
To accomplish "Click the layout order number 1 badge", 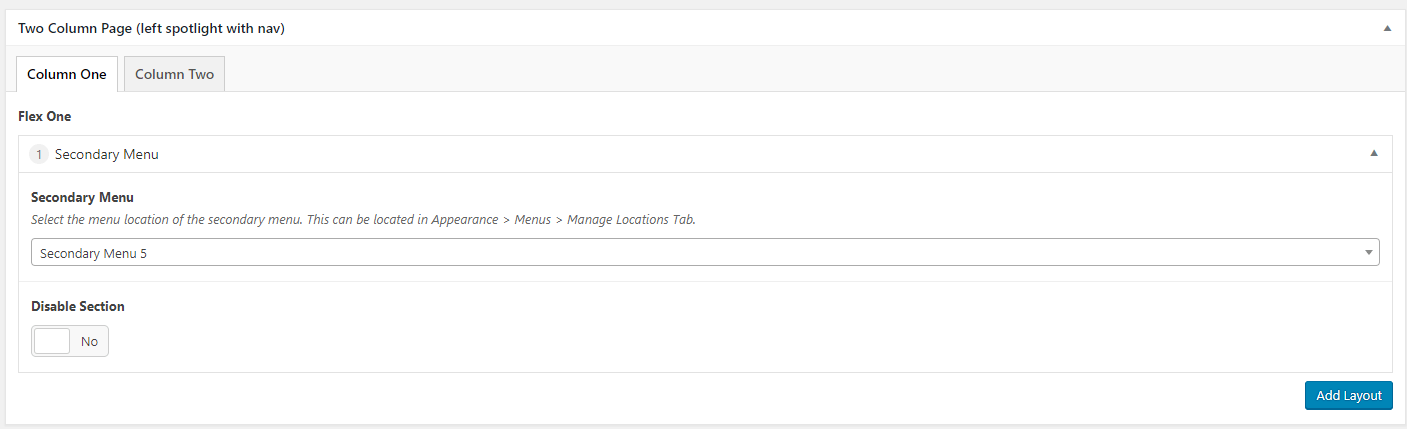I will (x=39, y=154).
